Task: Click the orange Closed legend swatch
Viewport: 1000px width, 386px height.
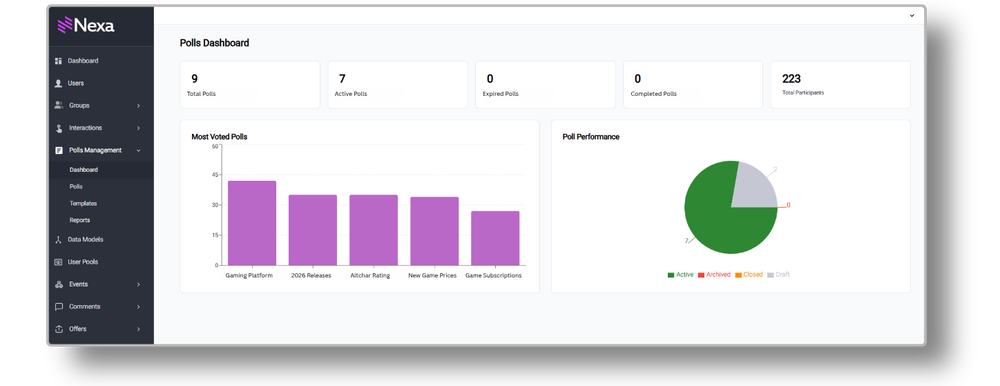Action: coord(738,276)
